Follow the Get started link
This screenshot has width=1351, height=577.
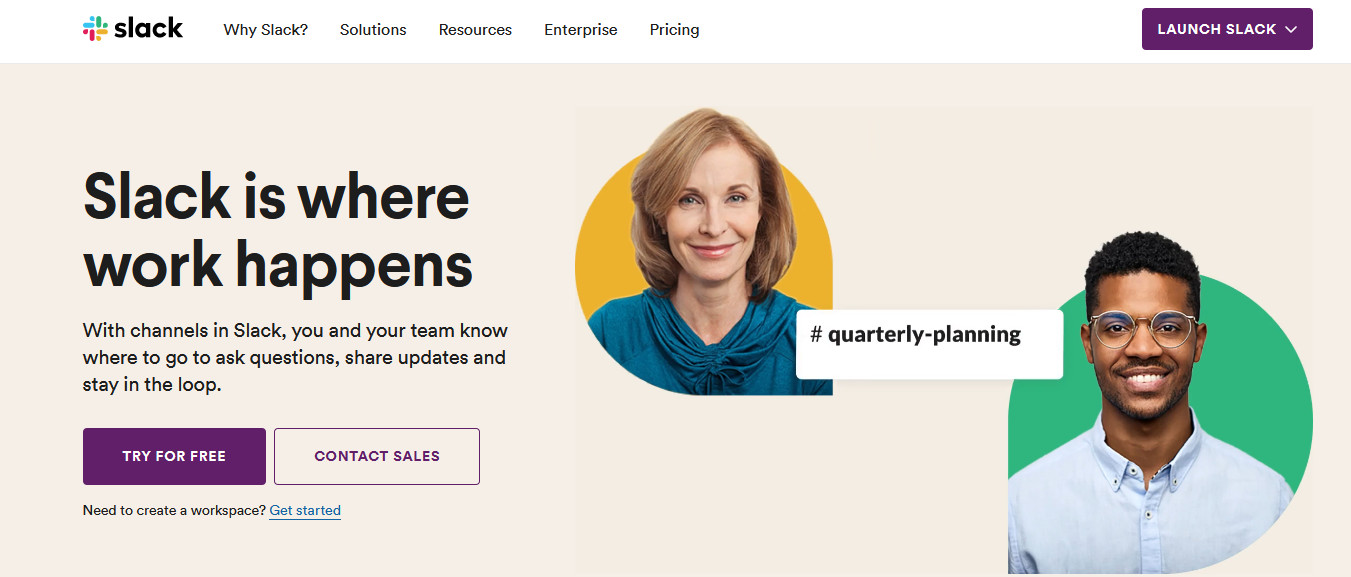(305, 510)
